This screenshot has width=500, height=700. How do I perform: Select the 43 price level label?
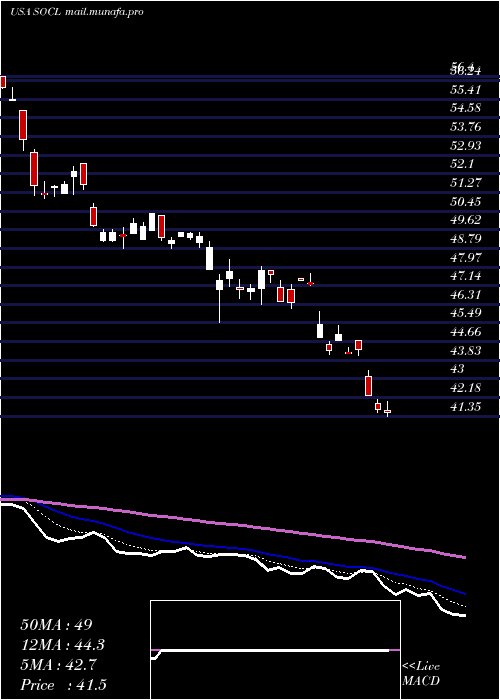[x=458, y=369]
